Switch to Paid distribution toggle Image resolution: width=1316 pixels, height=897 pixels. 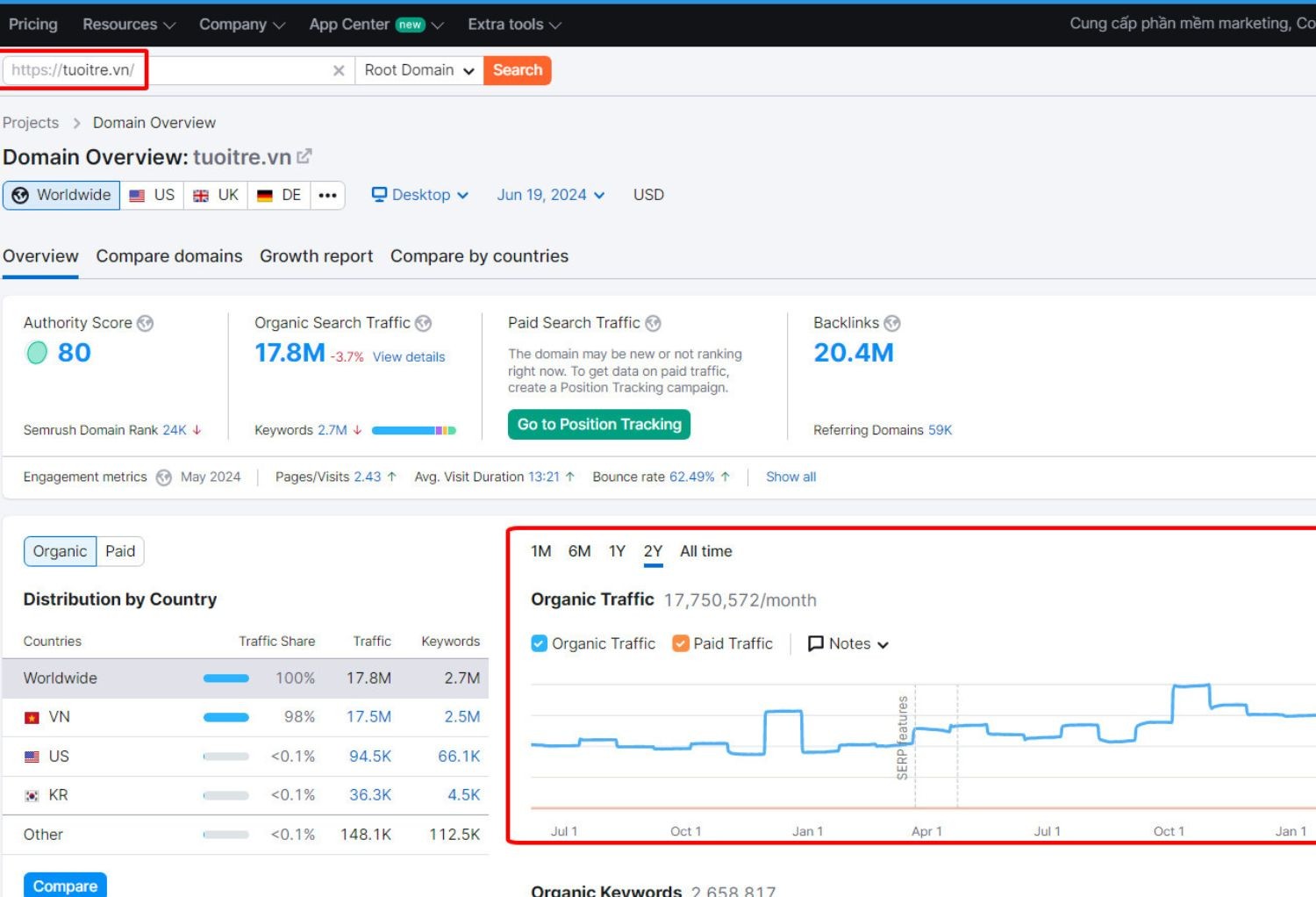[120, 551]
